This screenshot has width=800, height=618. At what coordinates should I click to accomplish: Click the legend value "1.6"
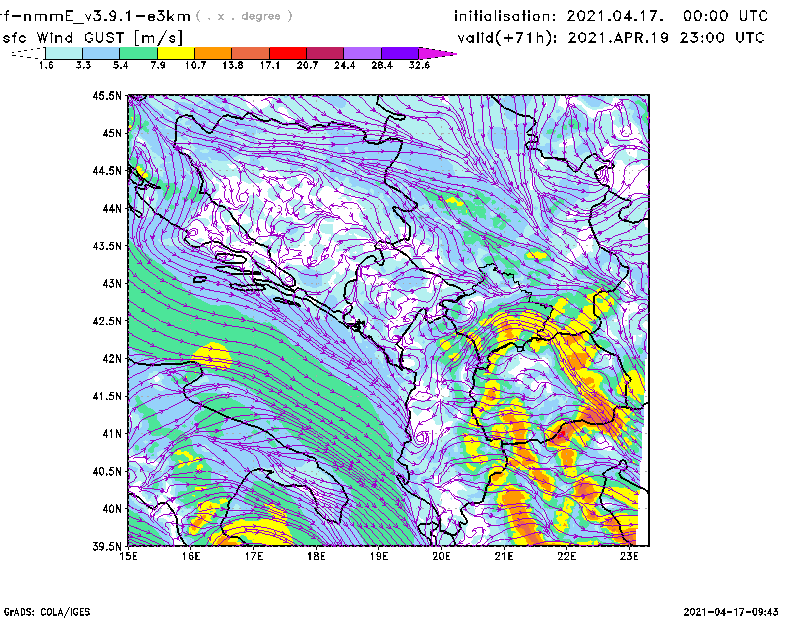point(46,65)
